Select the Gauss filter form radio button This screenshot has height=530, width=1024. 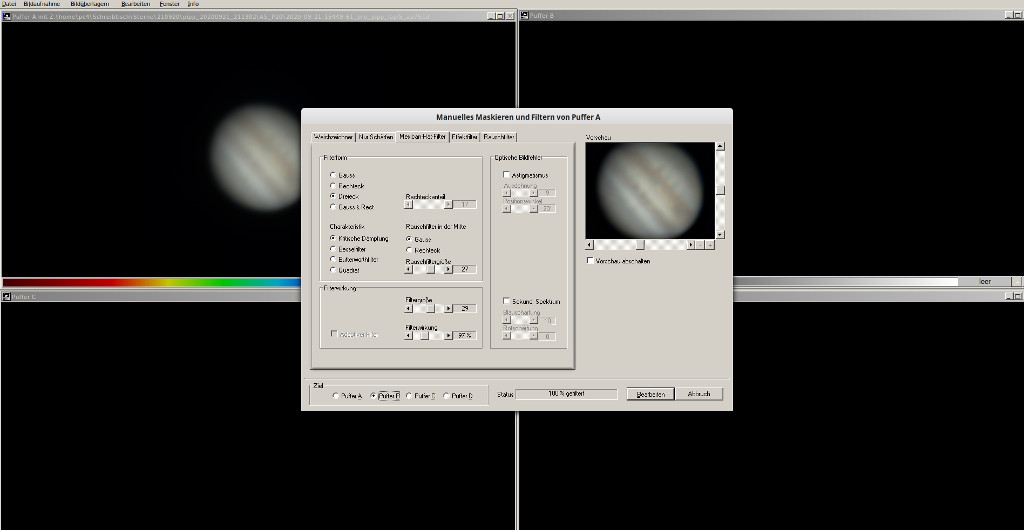tap(333, 175)
